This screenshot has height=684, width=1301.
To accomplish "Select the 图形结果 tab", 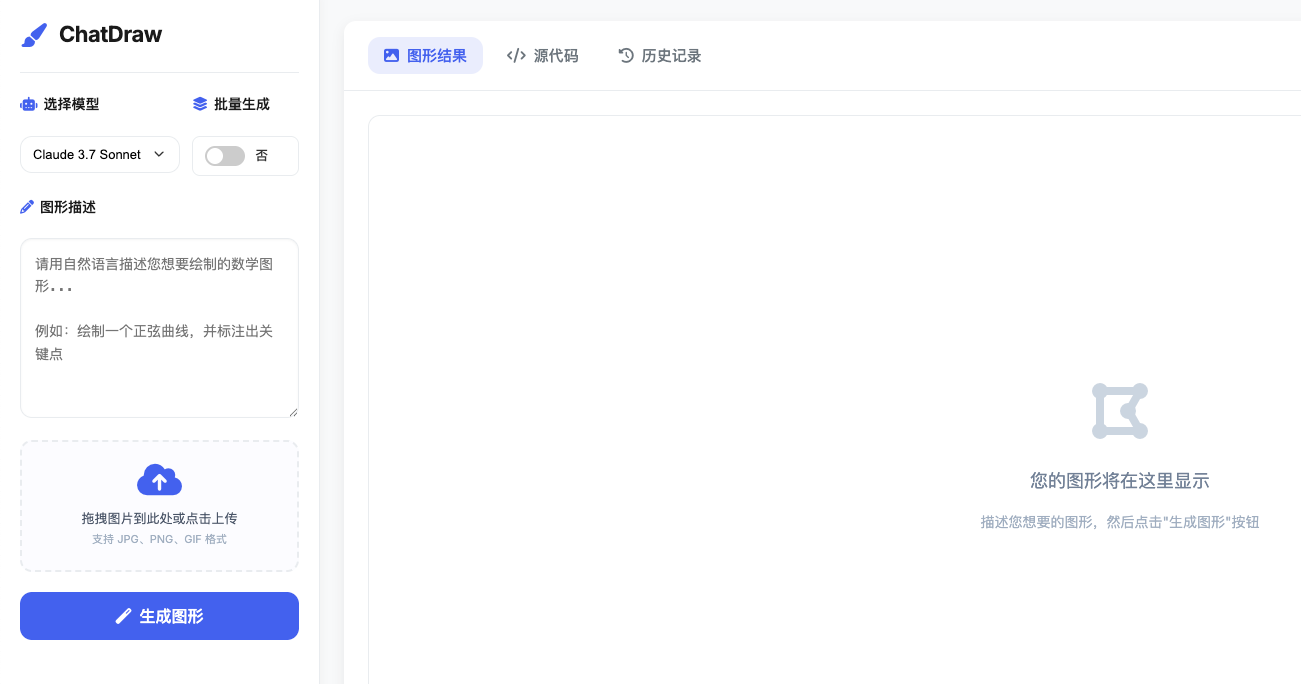I will 425,56.
